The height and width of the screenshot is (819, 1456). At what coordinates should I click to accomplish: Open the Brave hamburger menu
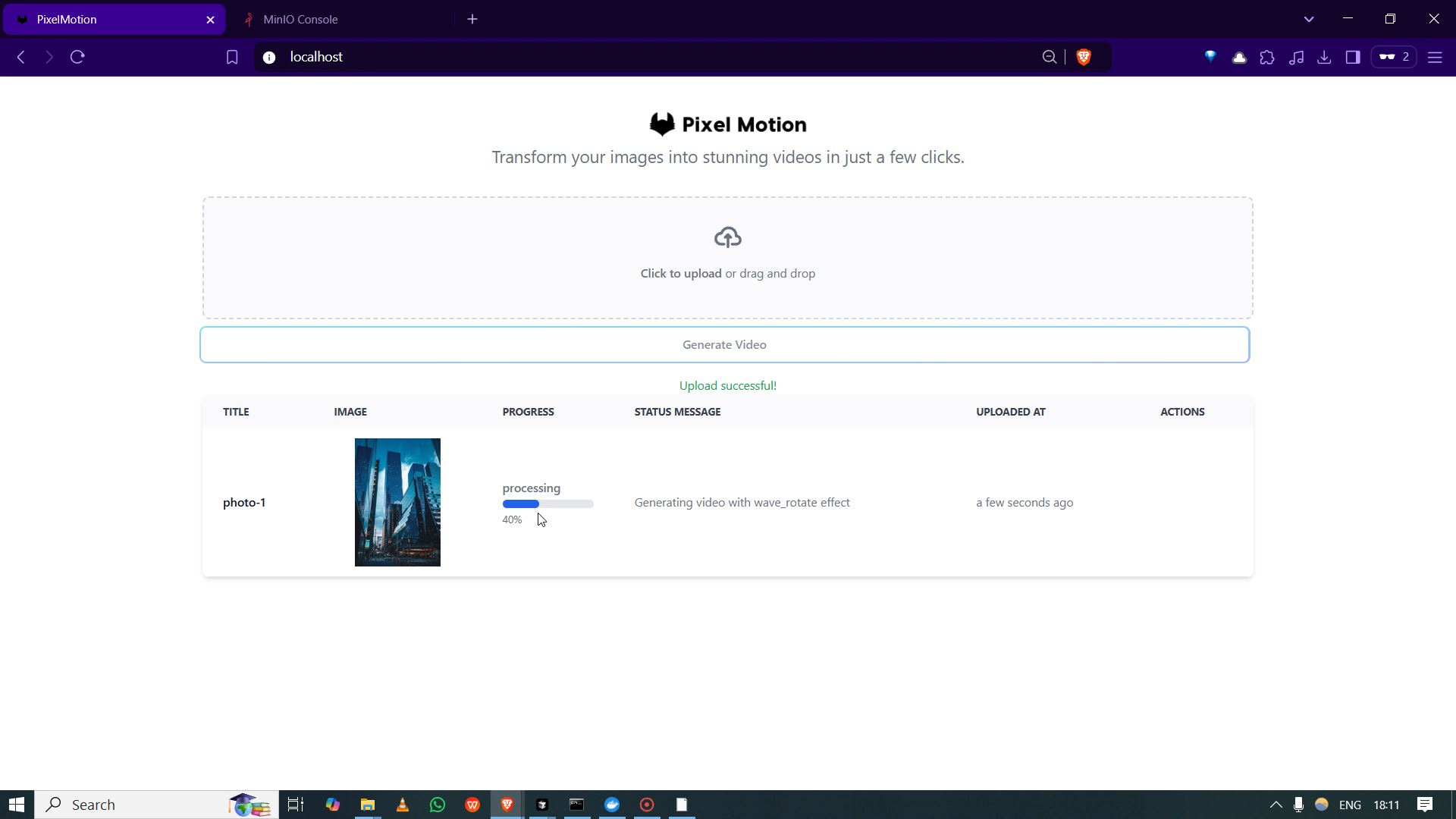tap(1435, 57)
